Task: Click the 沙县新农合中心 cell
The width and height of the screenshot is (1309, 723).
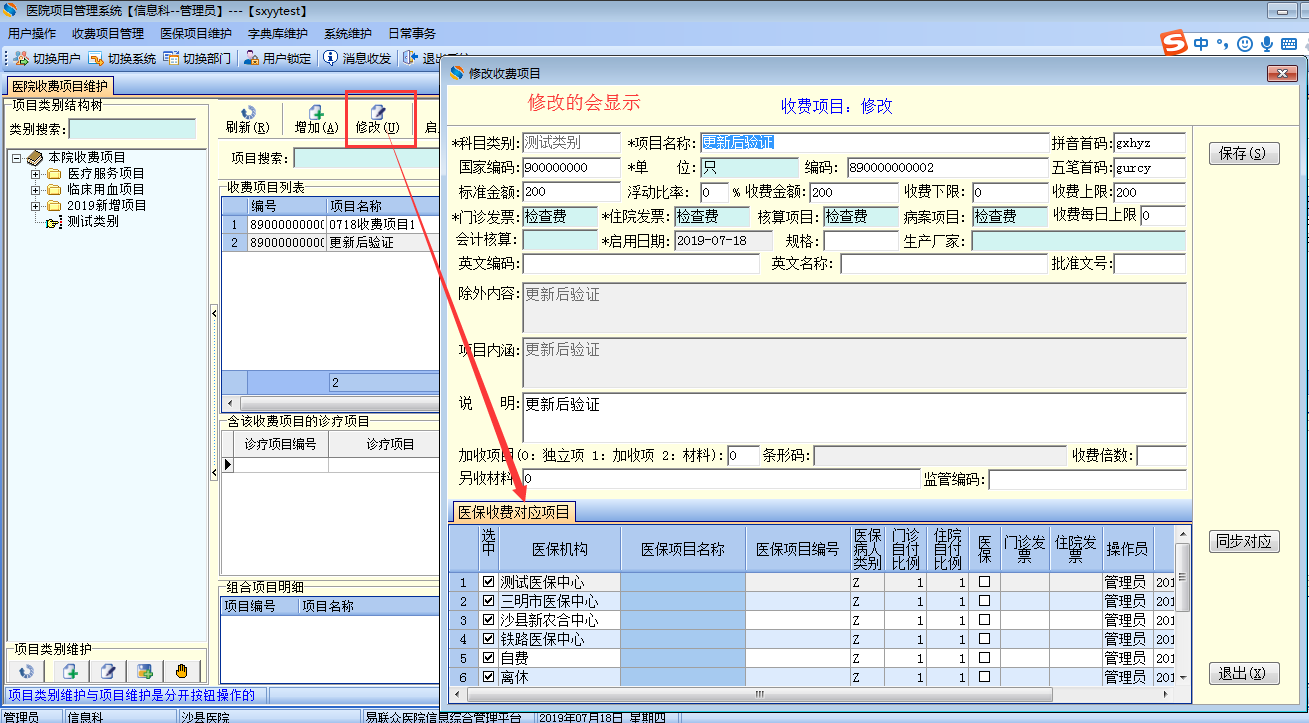Action: point(559,620)
